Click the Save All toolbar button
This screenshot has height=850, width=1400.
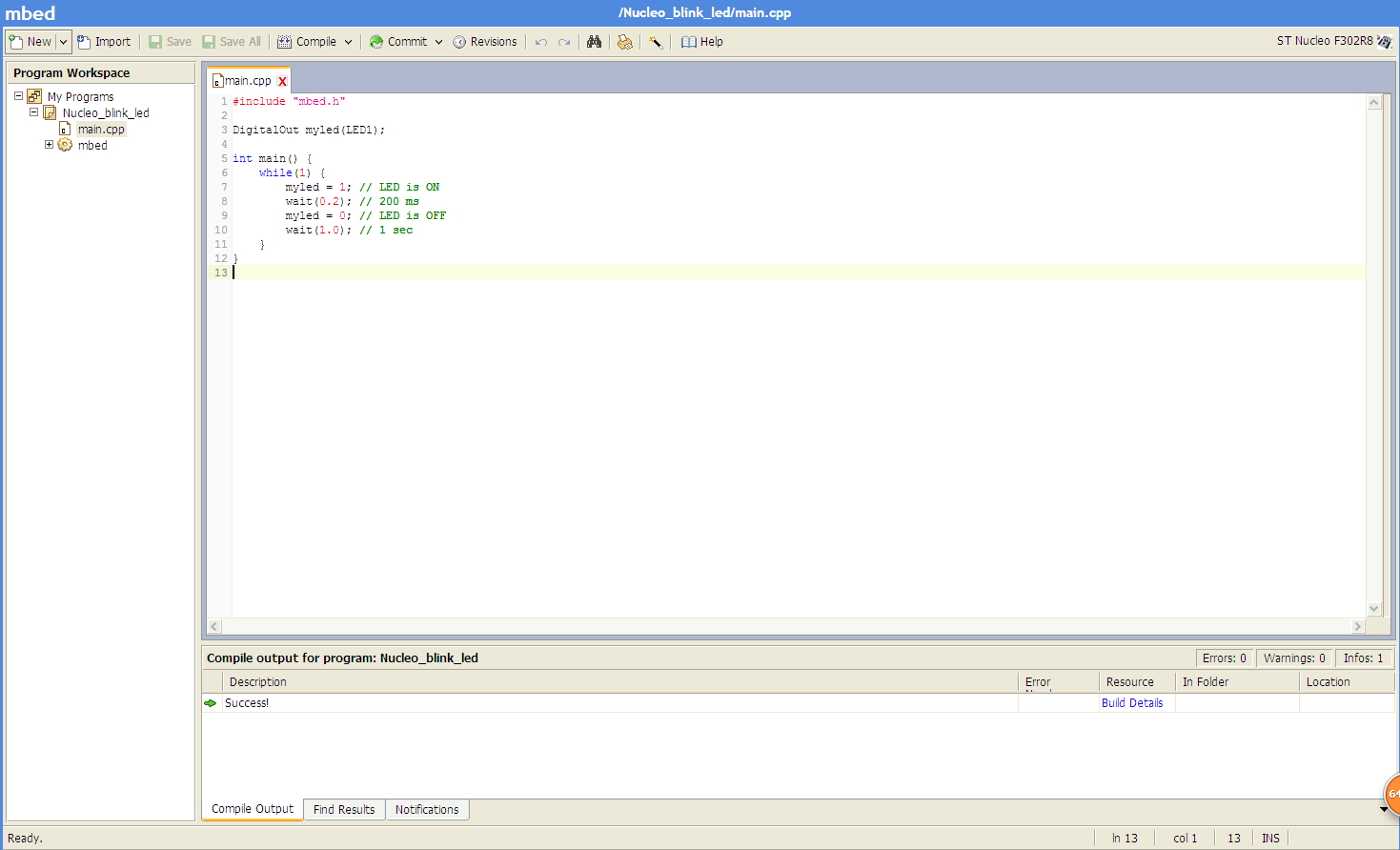(x=232, y=42)
